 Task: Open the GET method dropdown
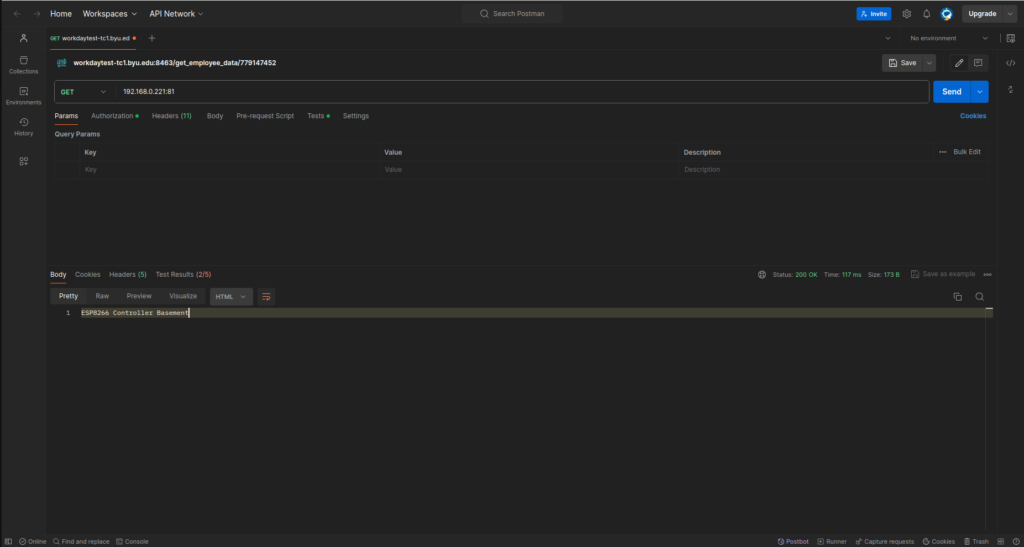[84, 92]
